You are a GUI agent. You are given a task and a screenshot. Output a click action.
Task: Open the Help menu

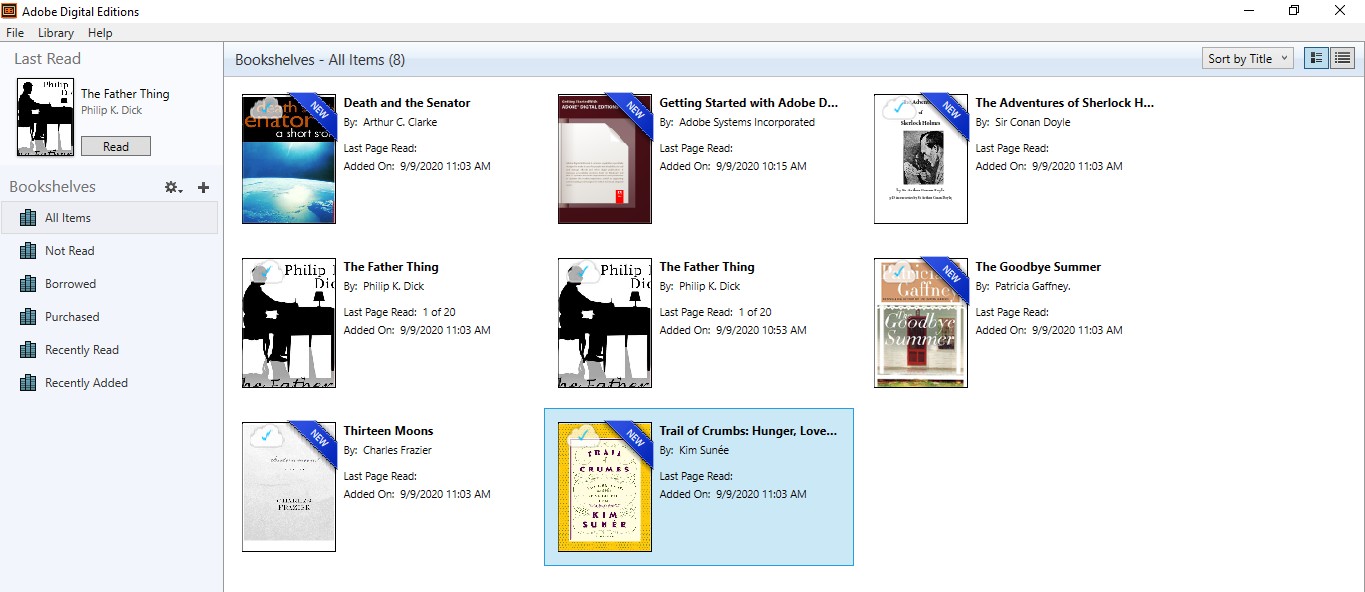pos(100,33)
